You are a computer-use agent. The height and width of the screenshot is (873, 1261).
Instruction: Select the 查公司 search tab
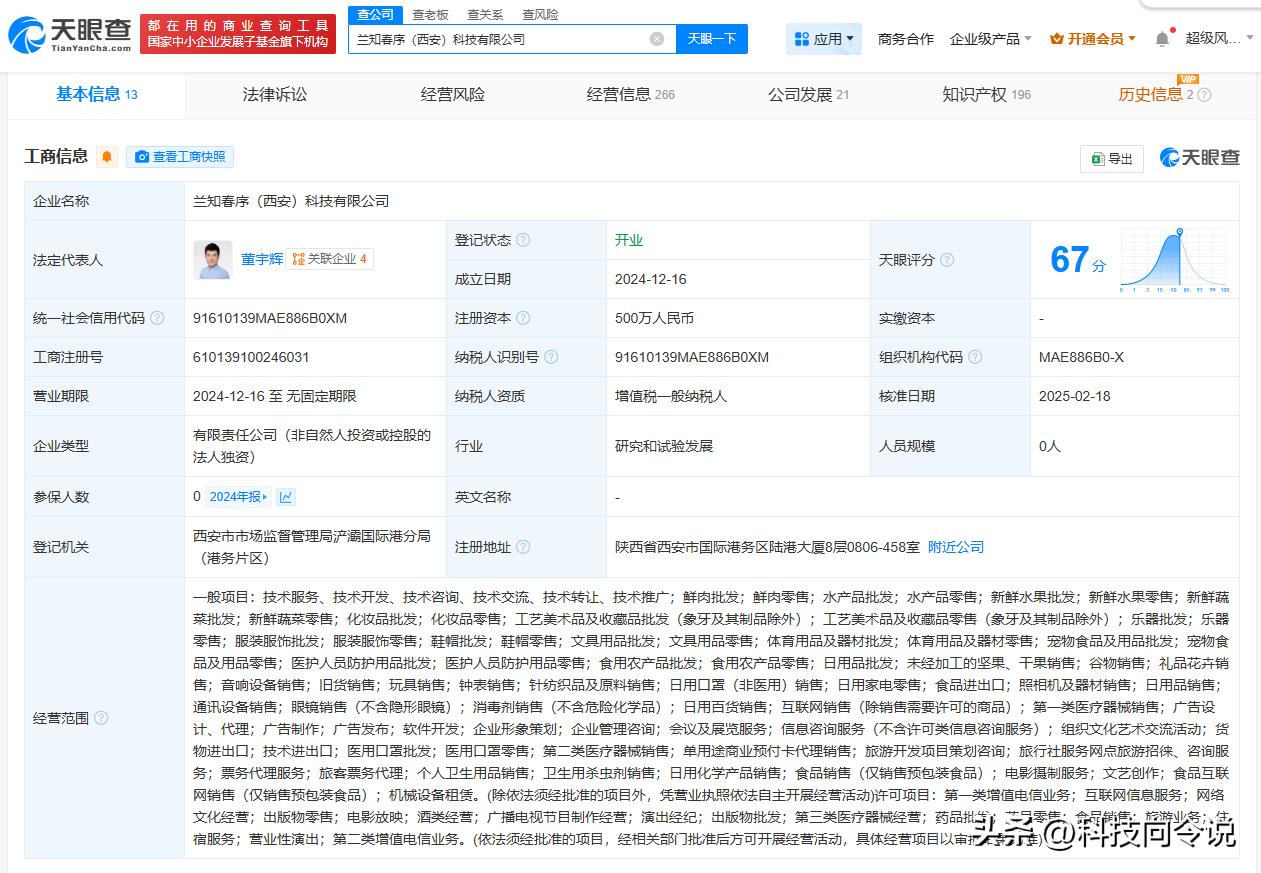375,14
